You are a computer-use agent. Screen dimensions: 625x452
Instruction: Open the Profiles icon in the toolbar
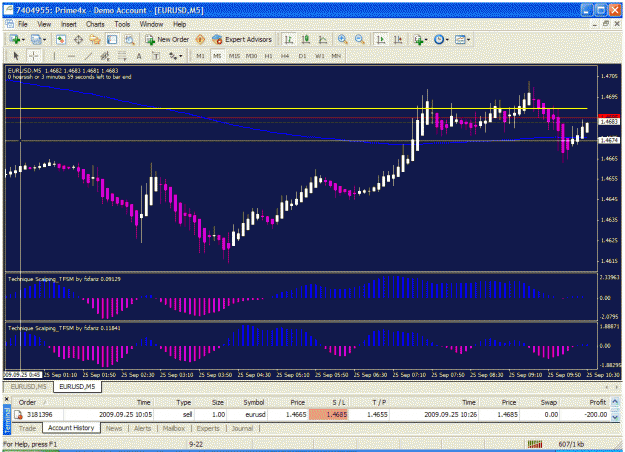(36, 39)
